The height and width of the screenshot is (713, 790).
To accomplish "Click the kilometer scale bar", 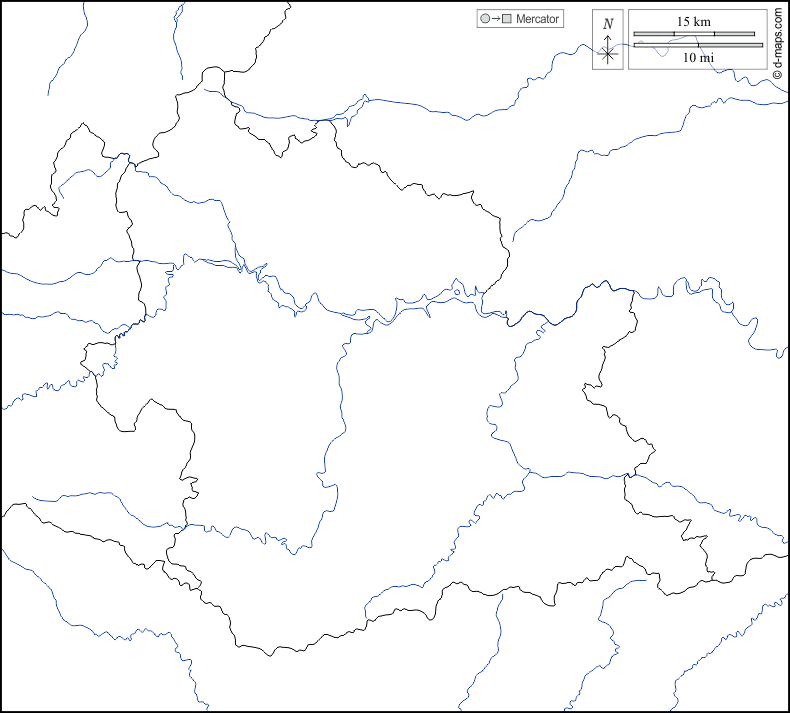I will pyautogui.click(x=694, y=34).
